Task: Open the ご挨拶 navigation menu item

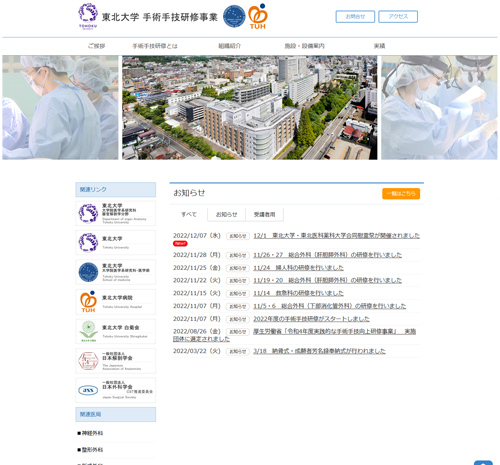Action: coord(96,46)
